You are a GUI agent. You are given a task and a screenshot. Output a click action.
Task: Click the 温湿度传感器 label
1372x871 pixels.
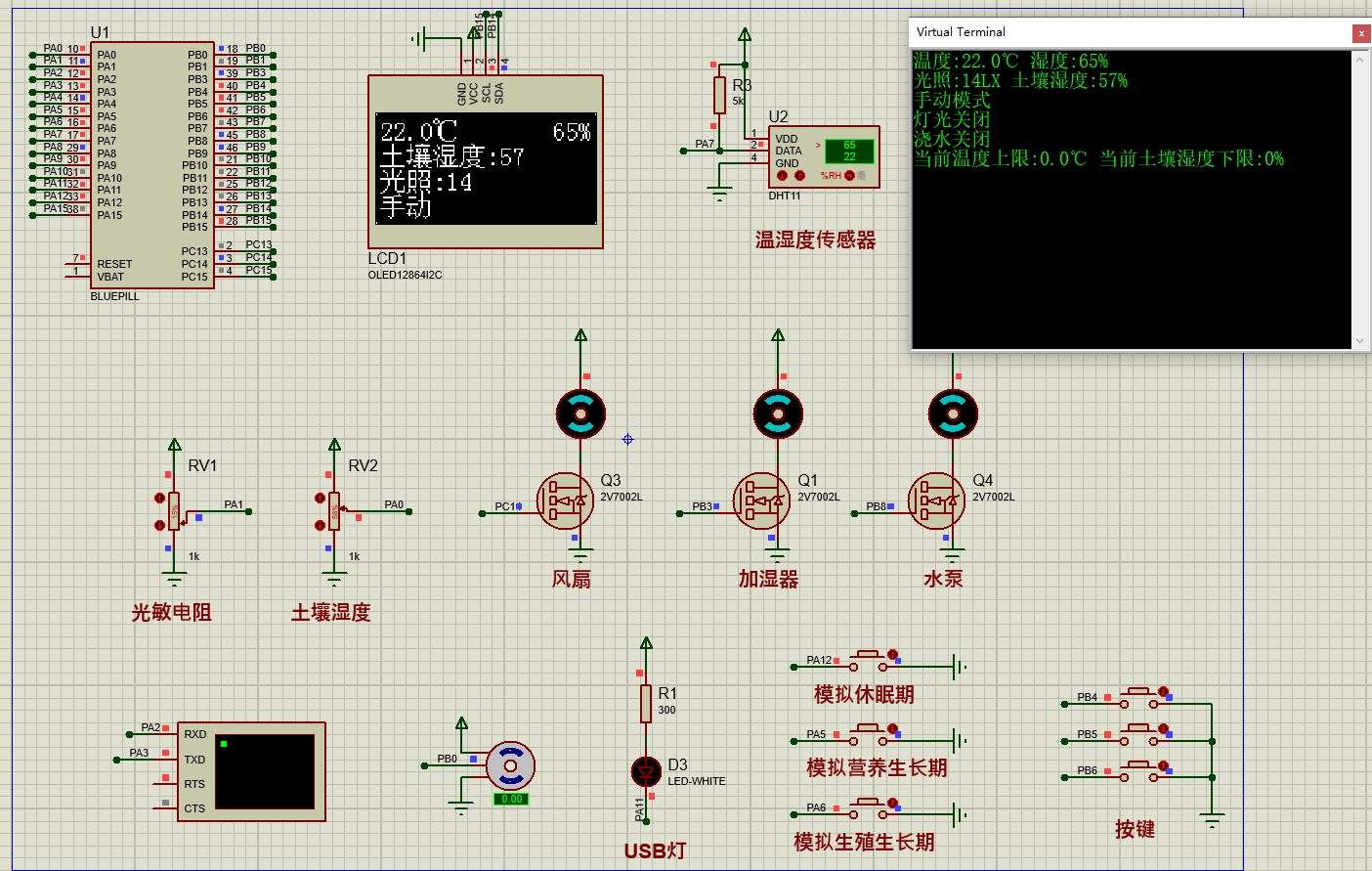pos(815,240)
